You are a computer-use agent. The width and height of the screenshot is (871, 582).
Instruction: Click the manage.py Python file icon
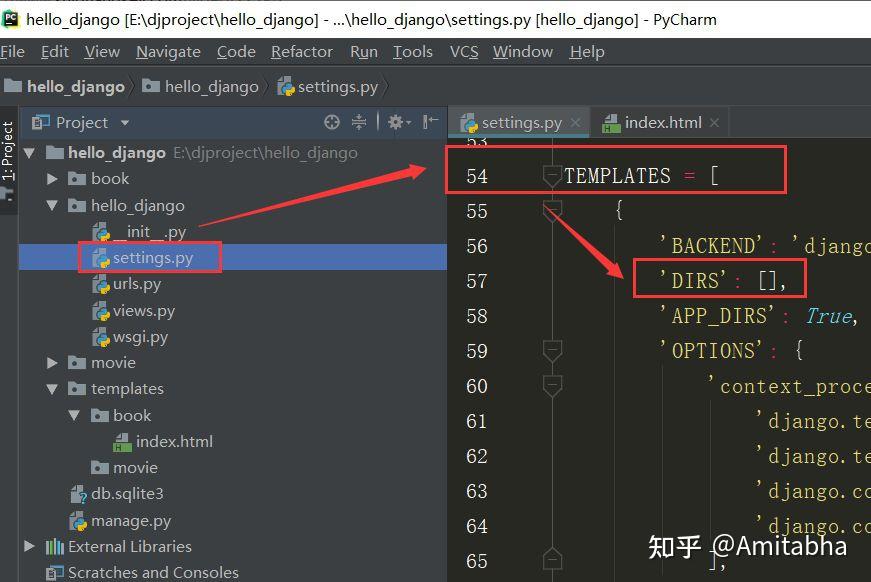pos(78,521)
